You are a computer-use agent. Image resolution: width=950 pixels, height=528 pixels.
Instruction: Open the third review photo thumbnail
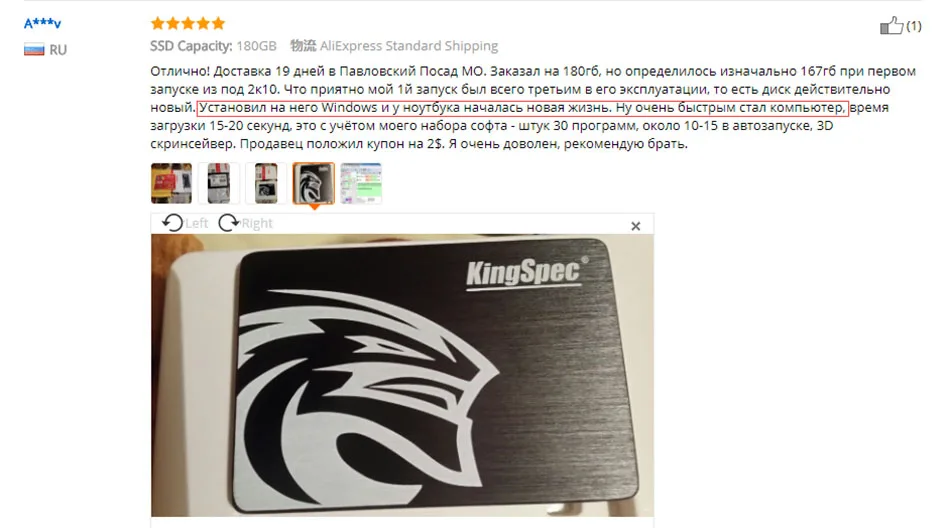[x=266, y=183]
